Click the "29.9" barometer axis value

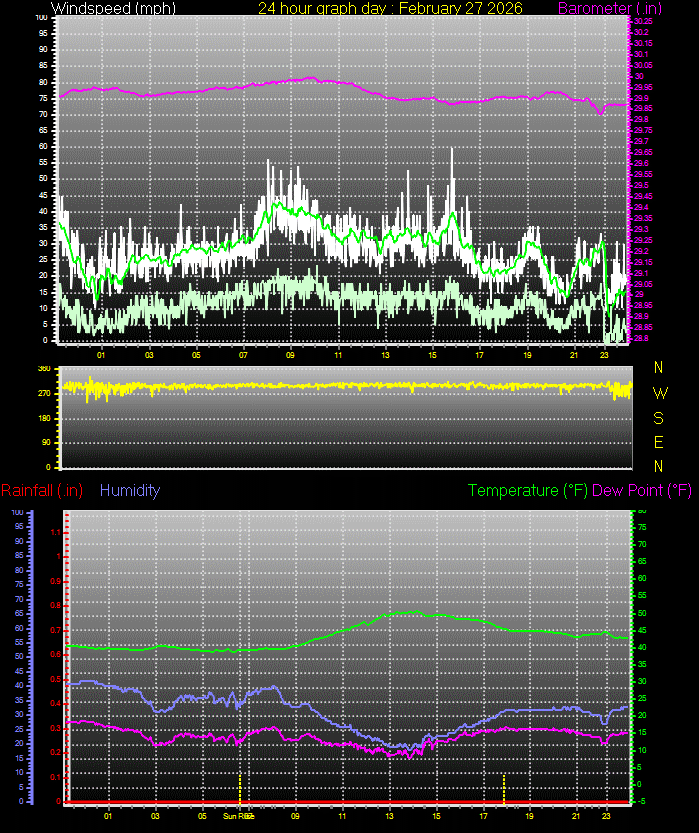[x=641, y=98]
